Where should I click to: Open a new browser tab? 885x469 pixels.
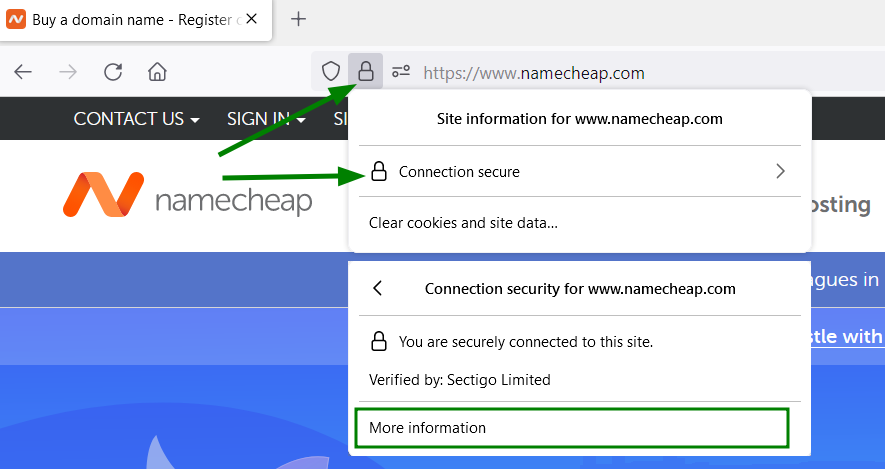[x=298, y=19]
